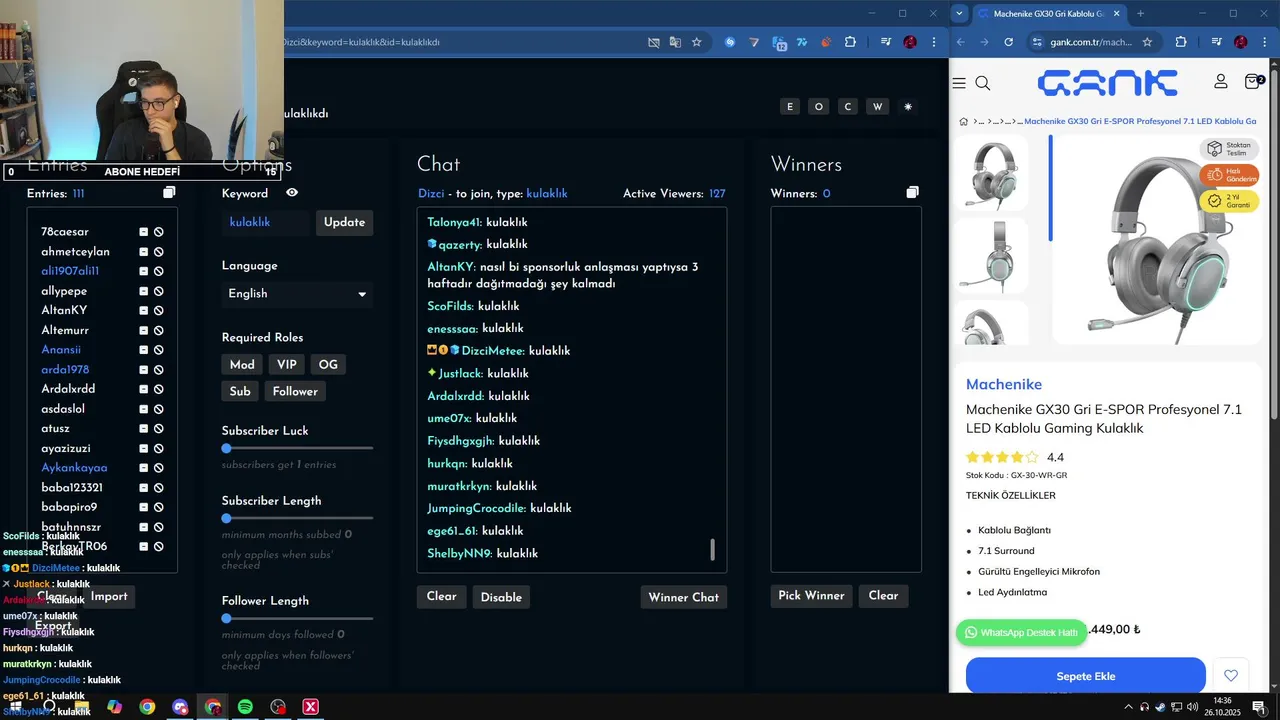Screen dimensions: 1280x720
Task: Open Chrome from the Windows taskbar
Action: pyautogui.click(x=147, y=707)
